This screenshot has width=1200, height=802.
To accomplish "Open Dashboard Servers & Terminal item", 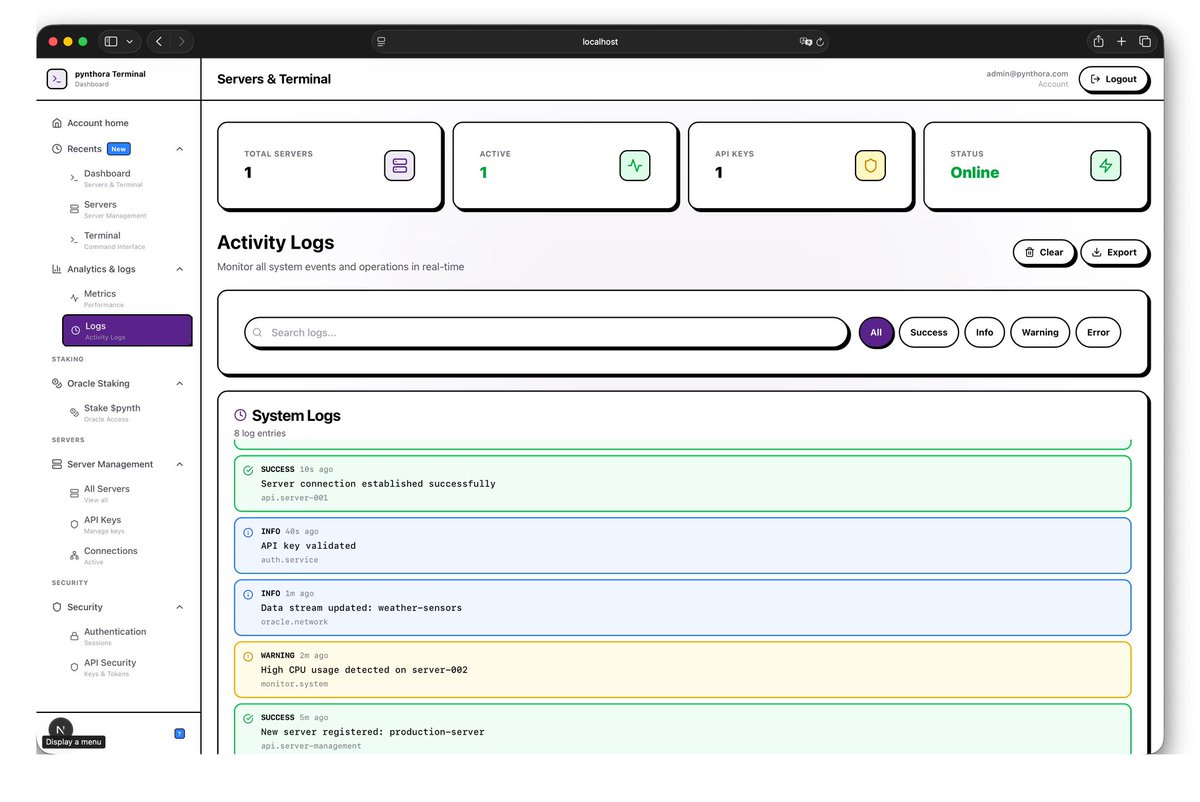I will point(127,178).
